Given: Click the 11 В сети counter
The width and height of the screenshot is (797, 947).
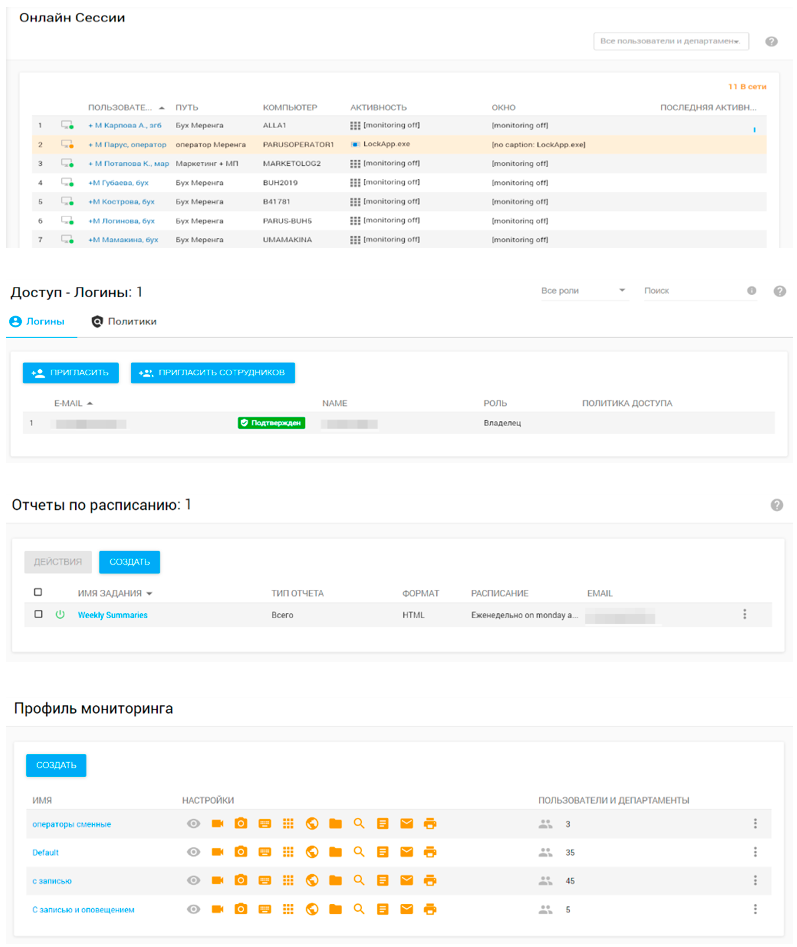Looking at the screenshot, I should 747,86.
